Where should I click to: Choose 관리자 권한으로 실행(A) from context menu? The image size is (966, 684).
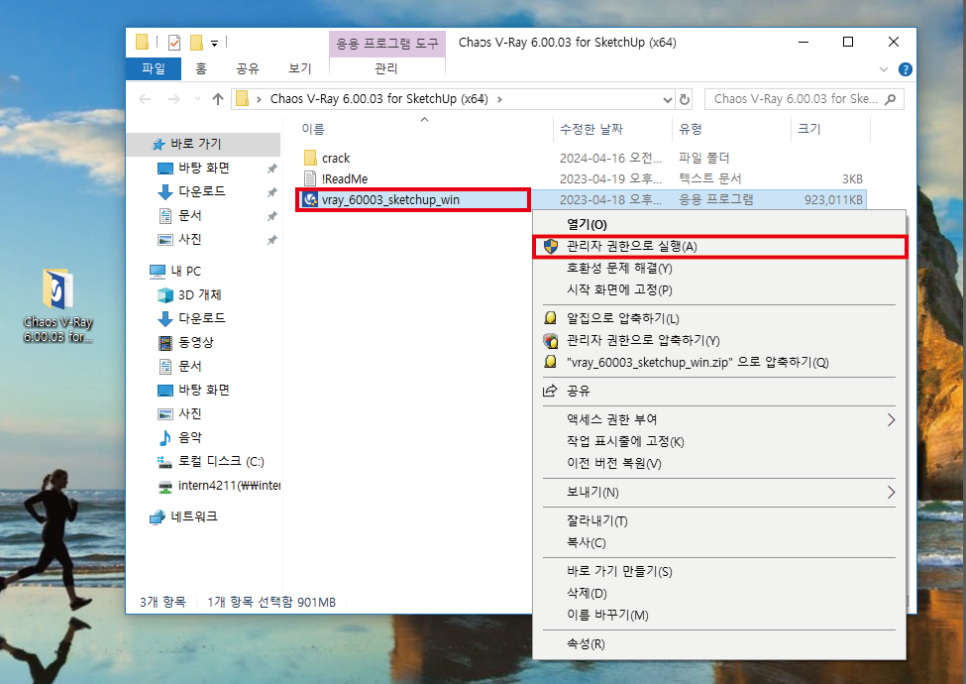click(x=719, y=246)
